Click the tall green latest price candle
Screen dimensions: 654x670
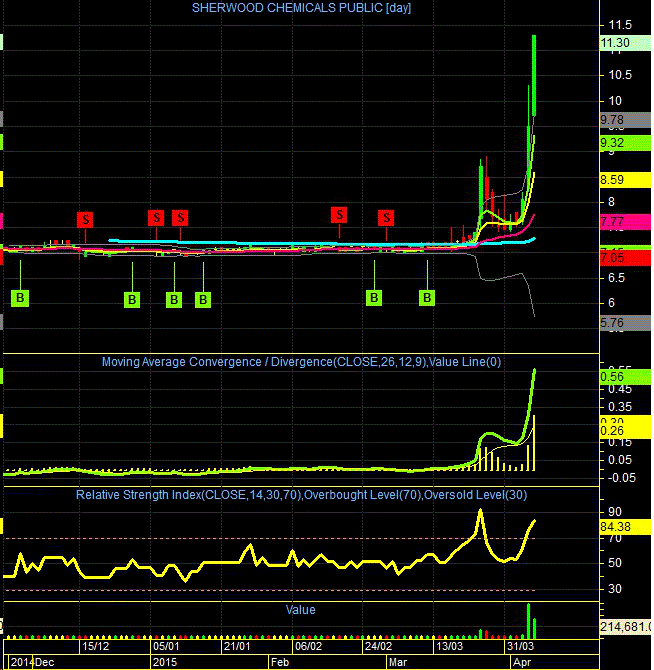click(x=534, y=75)
